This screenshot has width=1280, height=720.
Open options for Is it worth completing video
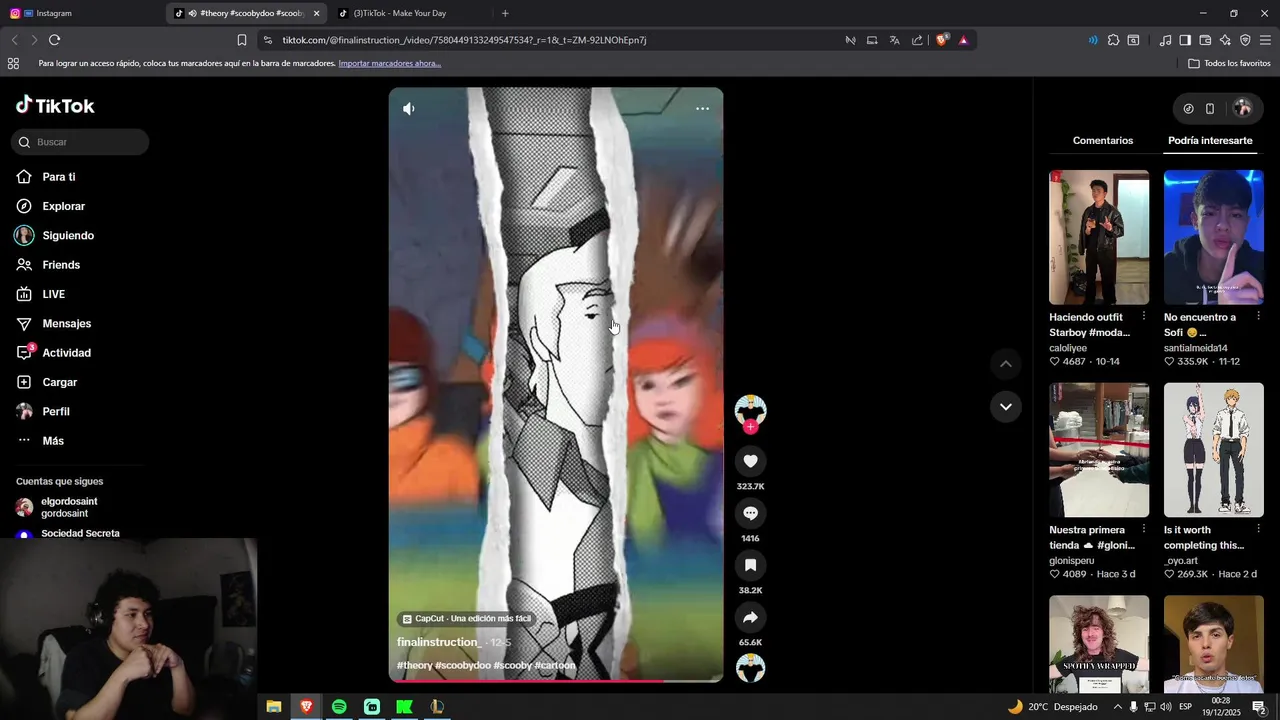point(1258,530)
